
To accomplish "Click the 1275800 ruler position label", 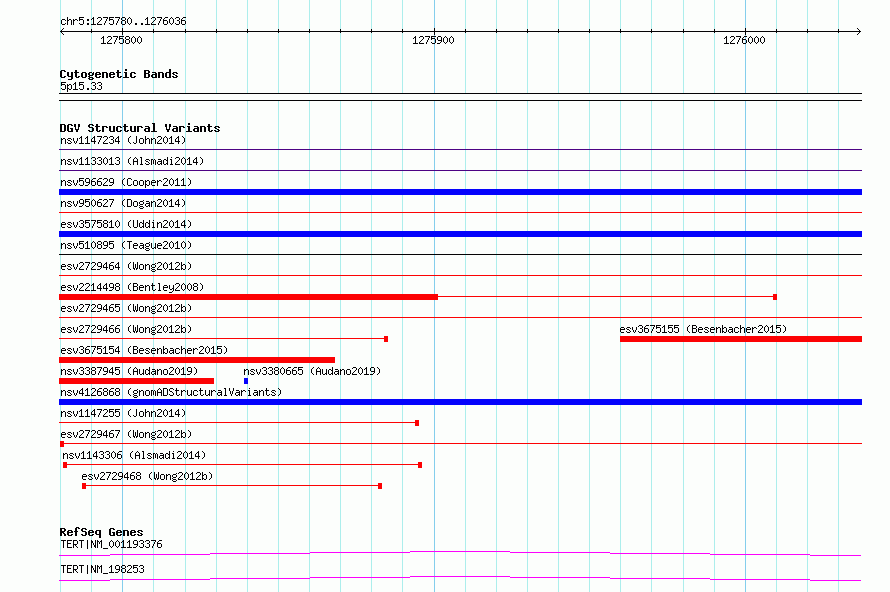I will [x=121, y=40].
